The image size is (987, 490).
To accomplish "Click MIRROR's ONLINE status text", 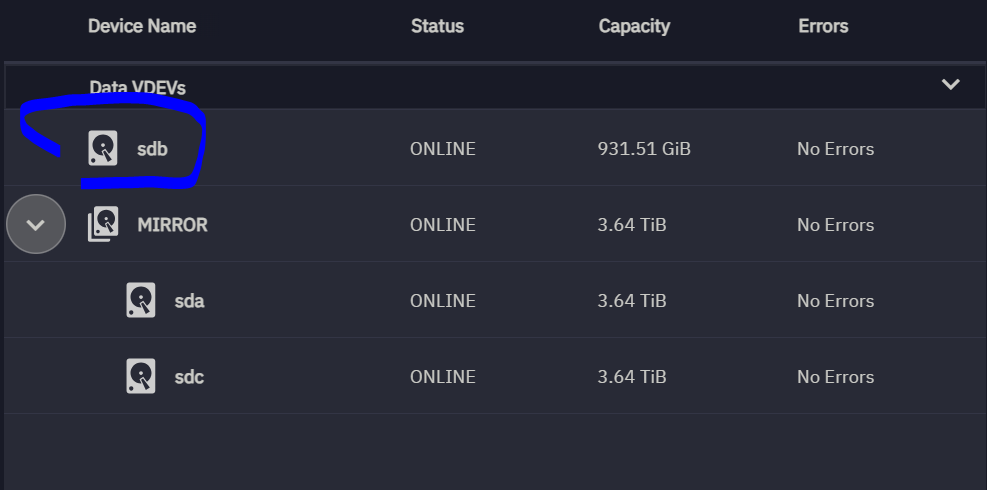I will tap(443, 225).
